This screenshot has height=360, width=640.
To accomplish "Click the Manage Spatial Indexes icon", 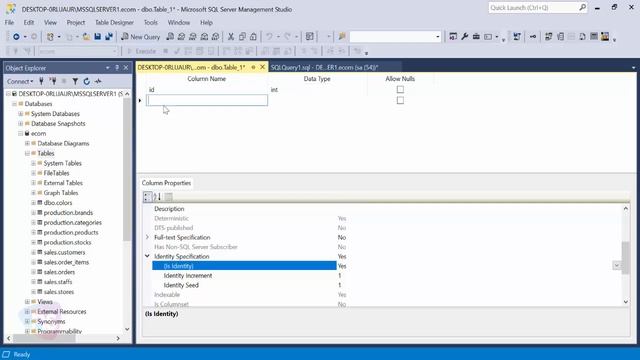I will 605,37.
